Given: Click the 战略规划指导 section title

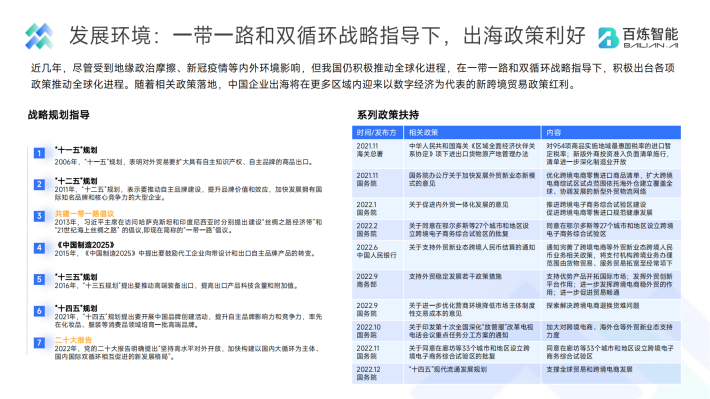Looking at the screenshot, I should tap(58, 115).
